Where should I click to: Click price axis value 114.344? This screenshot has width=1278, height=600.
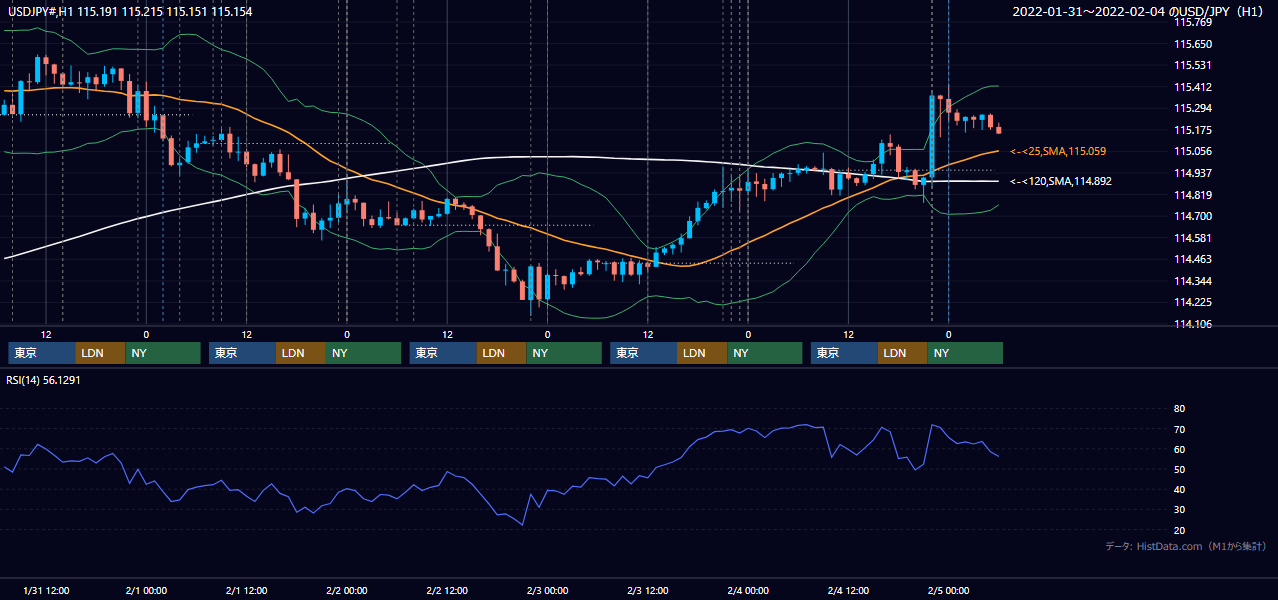click(x=1192, y=281)
